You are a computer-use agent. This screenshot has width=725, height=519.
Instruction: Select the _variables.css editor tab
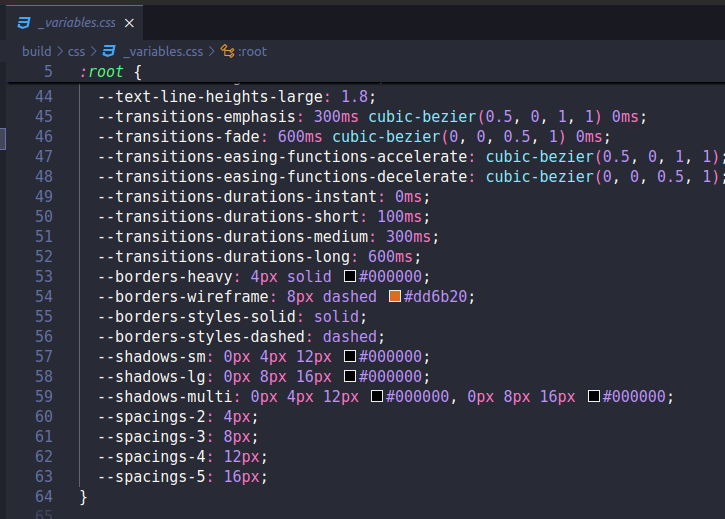pyautogui.click(x=74, y=23)
